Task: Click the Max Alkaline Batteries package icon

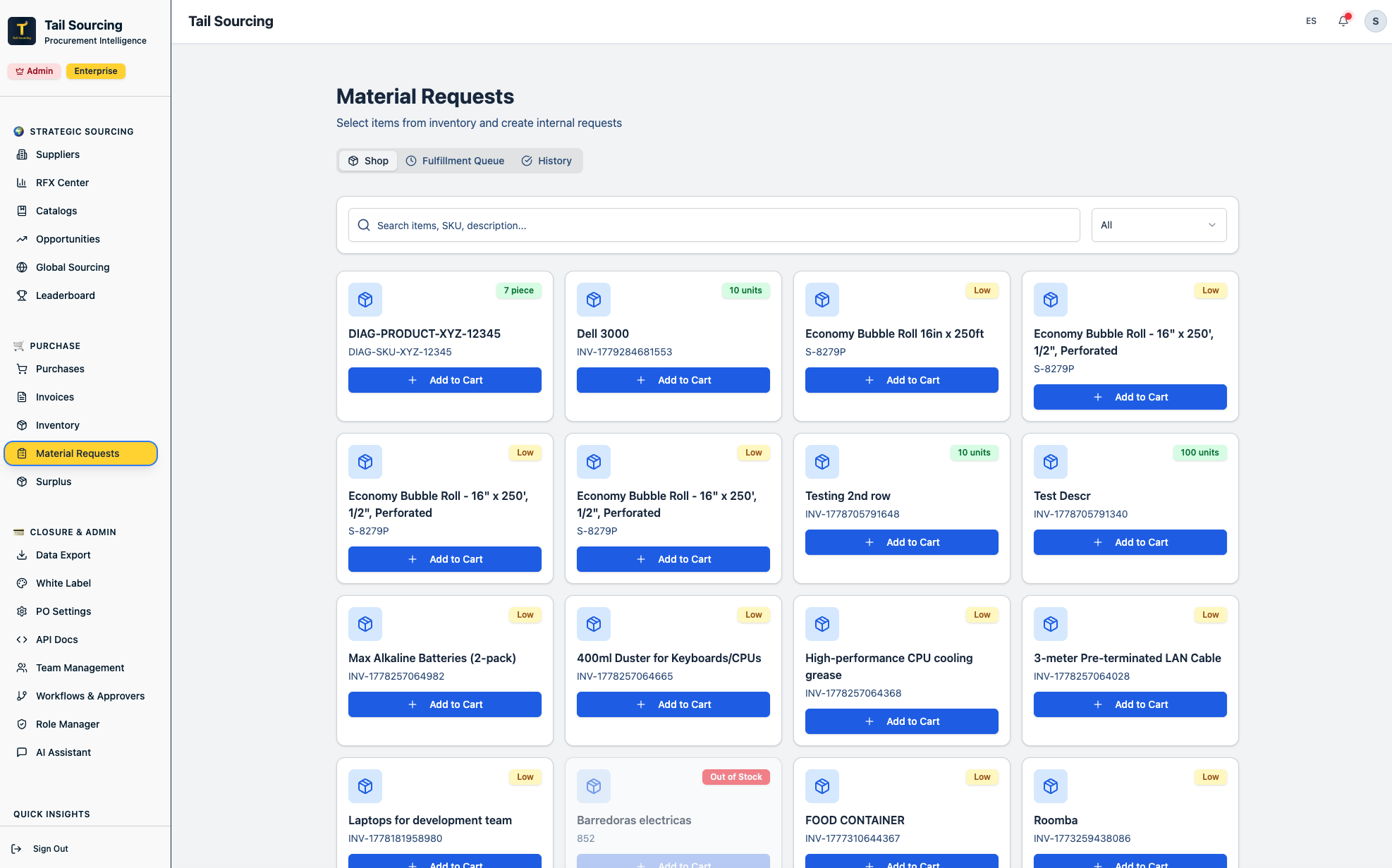Action: click(365, 624)
